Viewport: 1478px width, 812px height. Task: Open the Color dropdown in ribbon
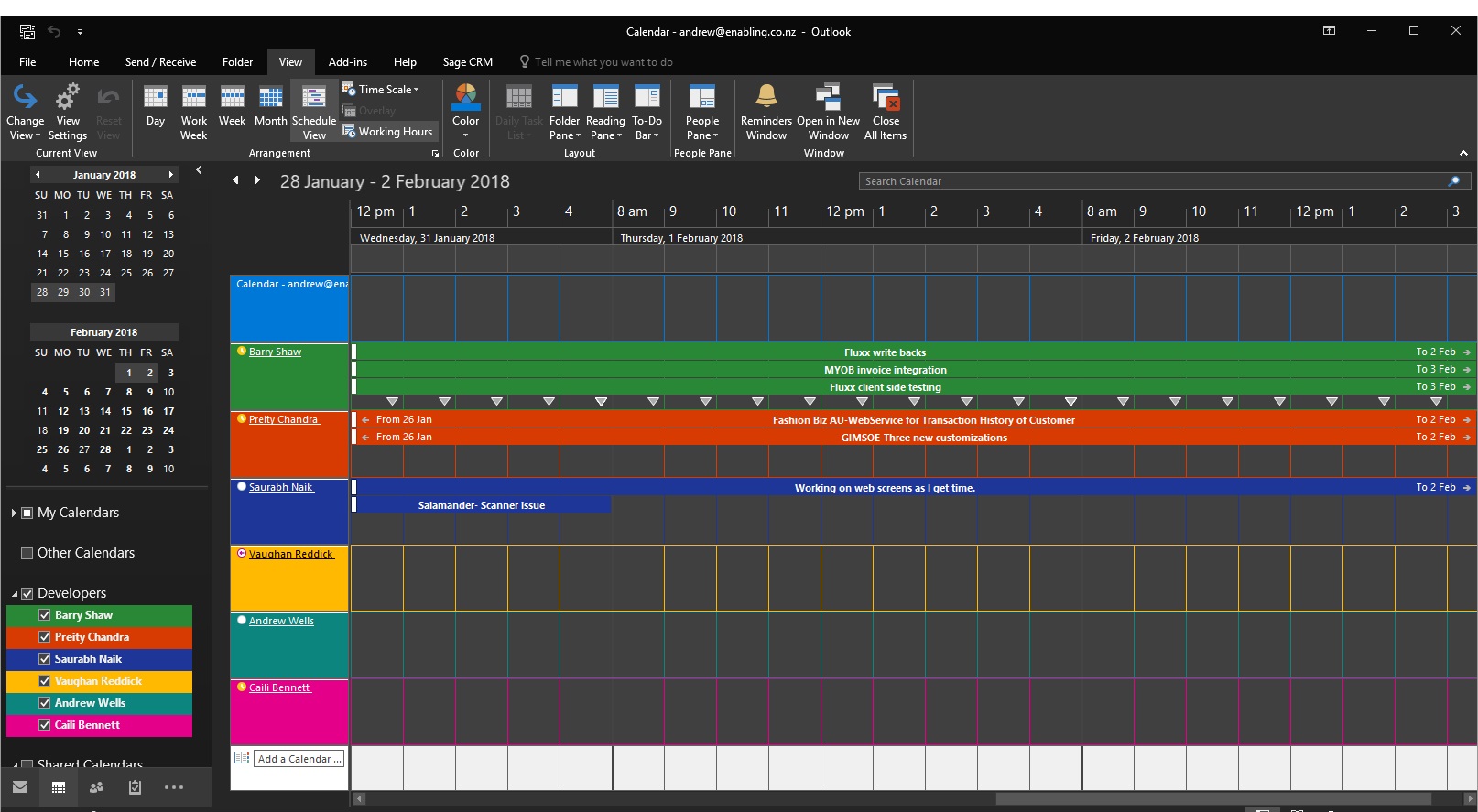[465, 112]
